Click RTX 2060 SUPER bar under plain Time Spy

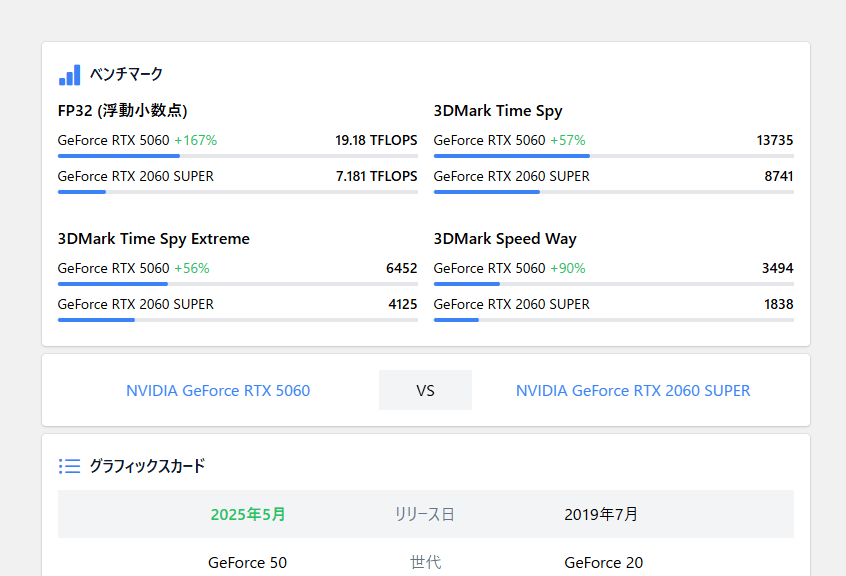click(613, 192)
